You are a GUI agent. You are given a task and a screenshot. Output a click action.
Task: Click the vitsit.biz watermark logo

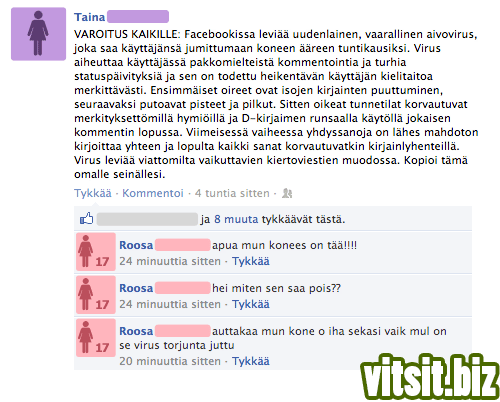[430, 377]
